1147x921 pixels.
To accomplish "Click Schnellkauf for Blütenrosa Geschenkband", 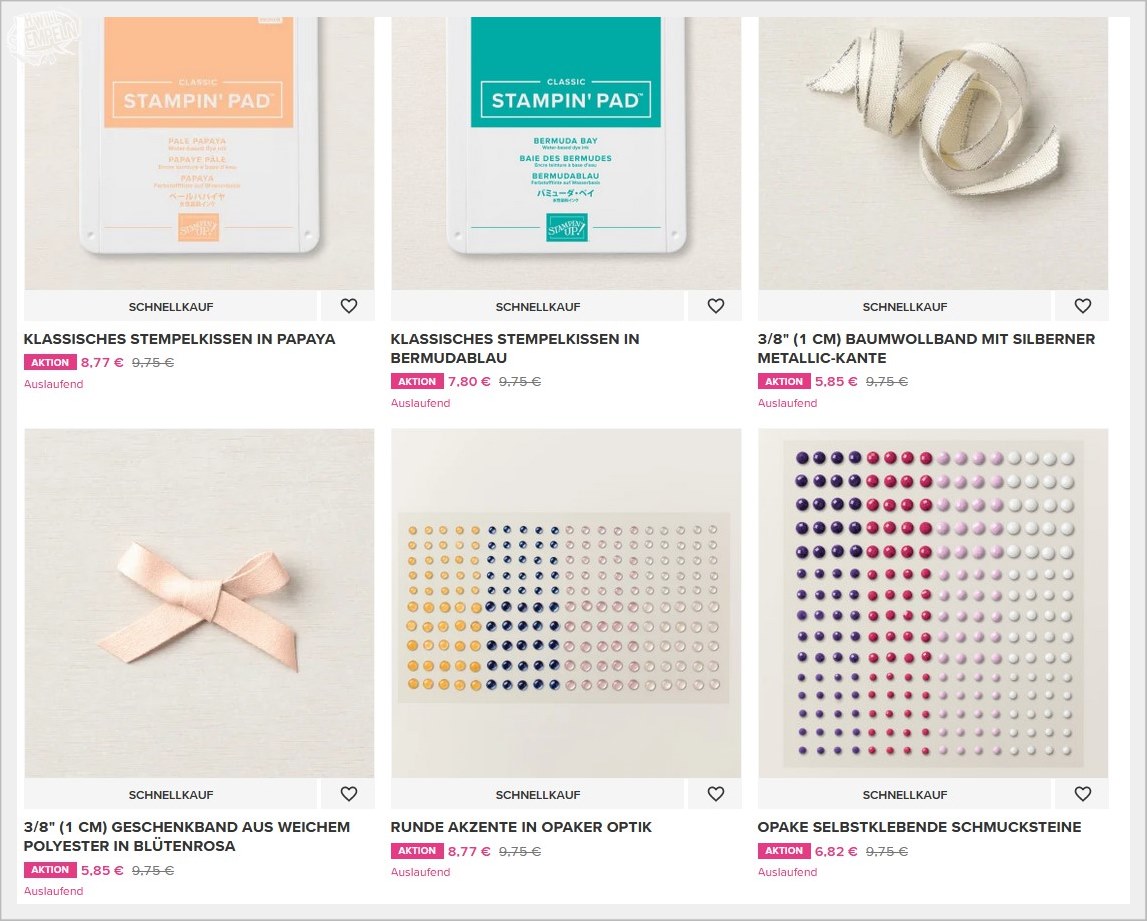I will [171, 794].
